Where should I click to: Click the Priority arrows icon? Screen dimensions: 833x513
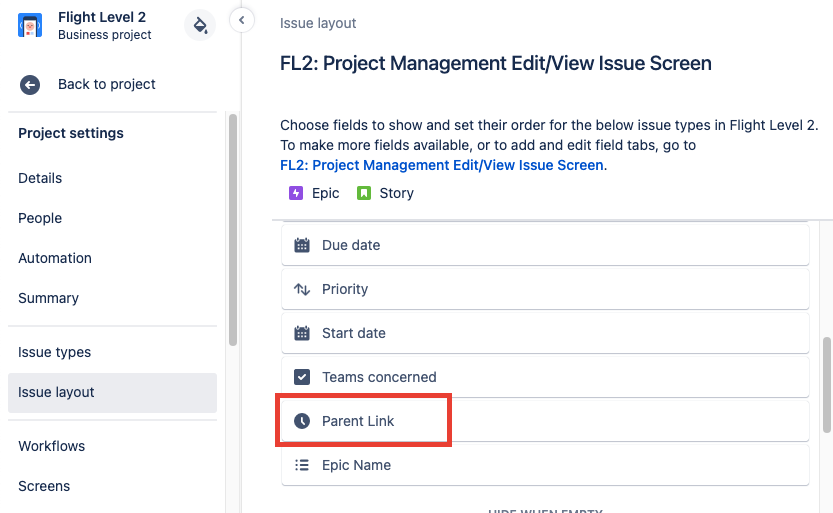[x=302, y=289]
